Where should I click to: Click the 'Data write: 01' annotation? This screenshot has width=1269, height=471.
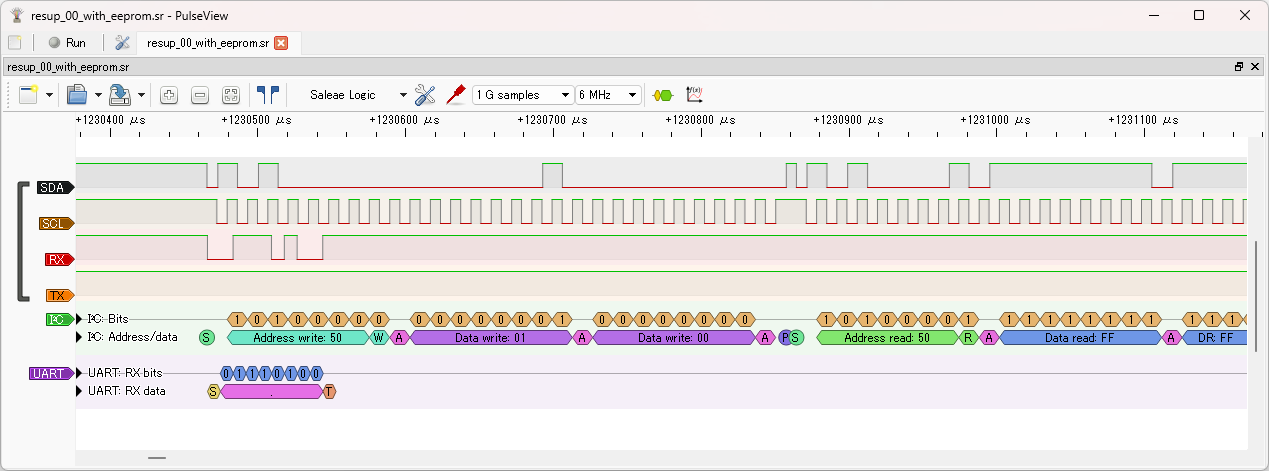coord(491,337)
